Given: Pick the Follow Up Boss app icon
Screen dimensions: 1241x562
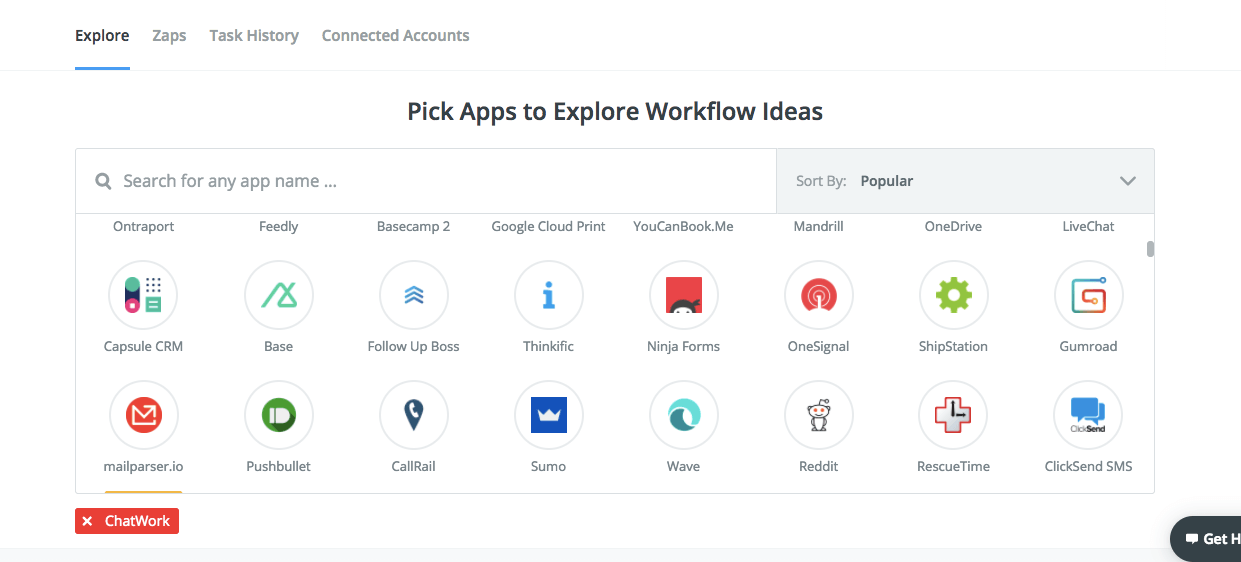Looking at the screenshot, I should click(x=414, y=295).
